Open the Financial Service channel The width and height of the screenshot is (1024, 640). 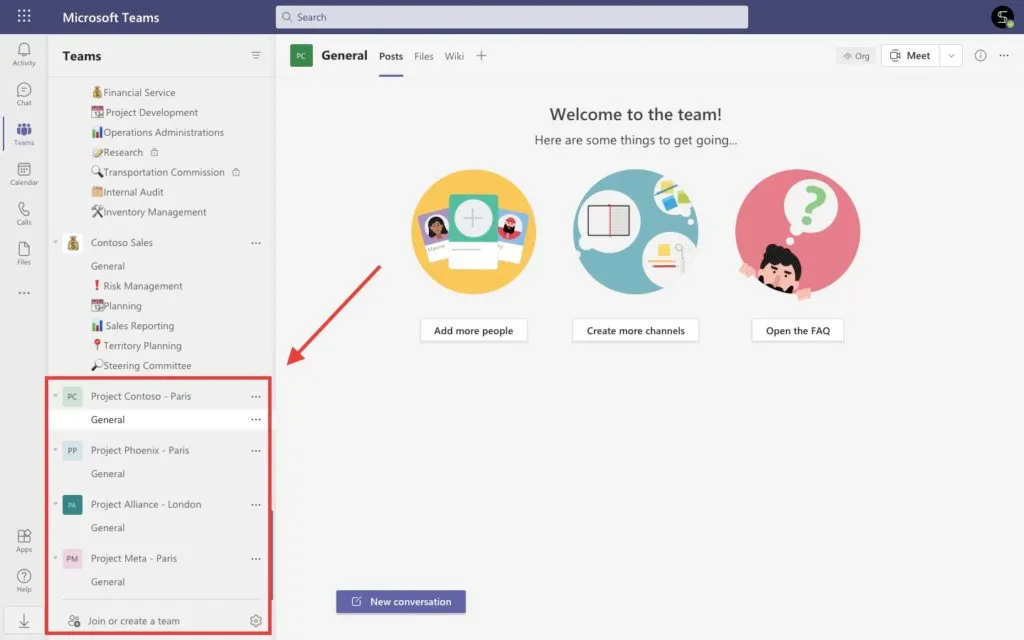pos(133,93)
